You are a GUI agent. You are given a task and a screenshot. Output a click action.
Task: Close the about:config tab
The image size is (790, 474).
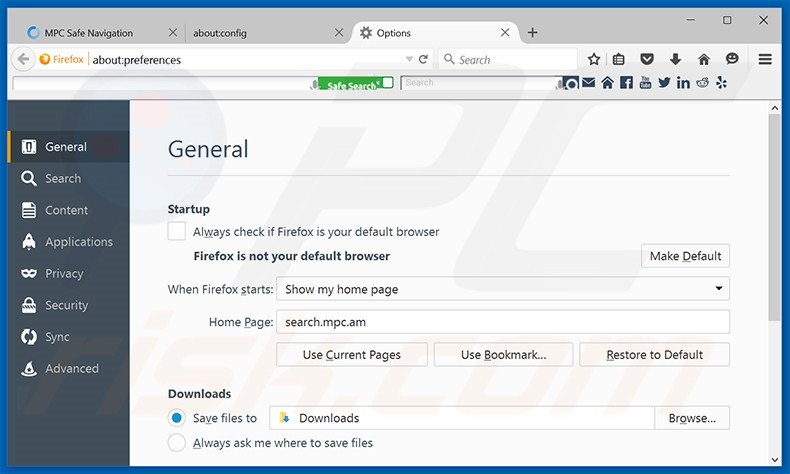pos(339,33)
